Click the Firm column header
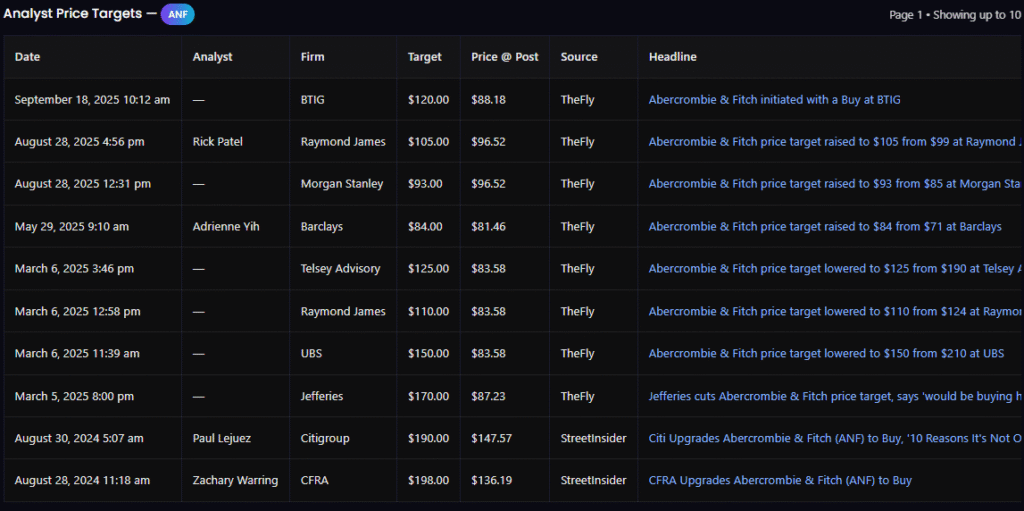 click(x=312, y=57)
